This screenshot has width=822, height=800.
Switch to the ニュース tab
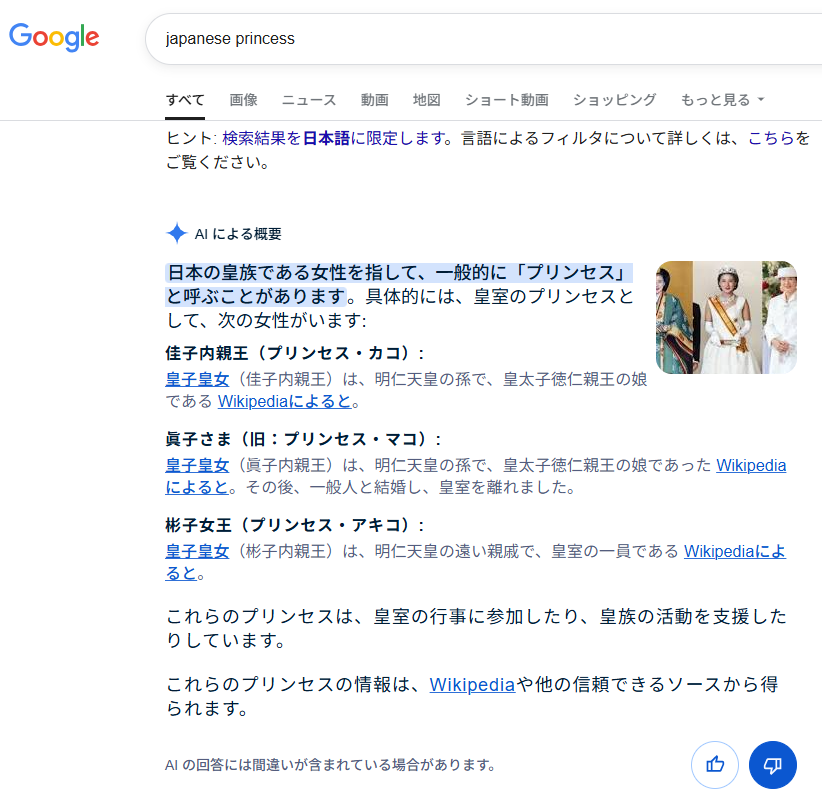point(309,100)
